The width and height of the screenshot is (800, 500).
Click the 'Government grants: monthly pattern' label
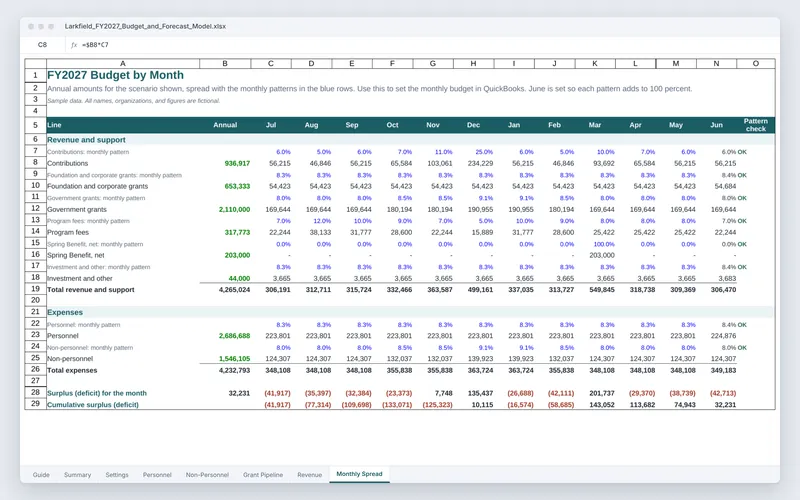pyautogui.click(x=96, y=198)
